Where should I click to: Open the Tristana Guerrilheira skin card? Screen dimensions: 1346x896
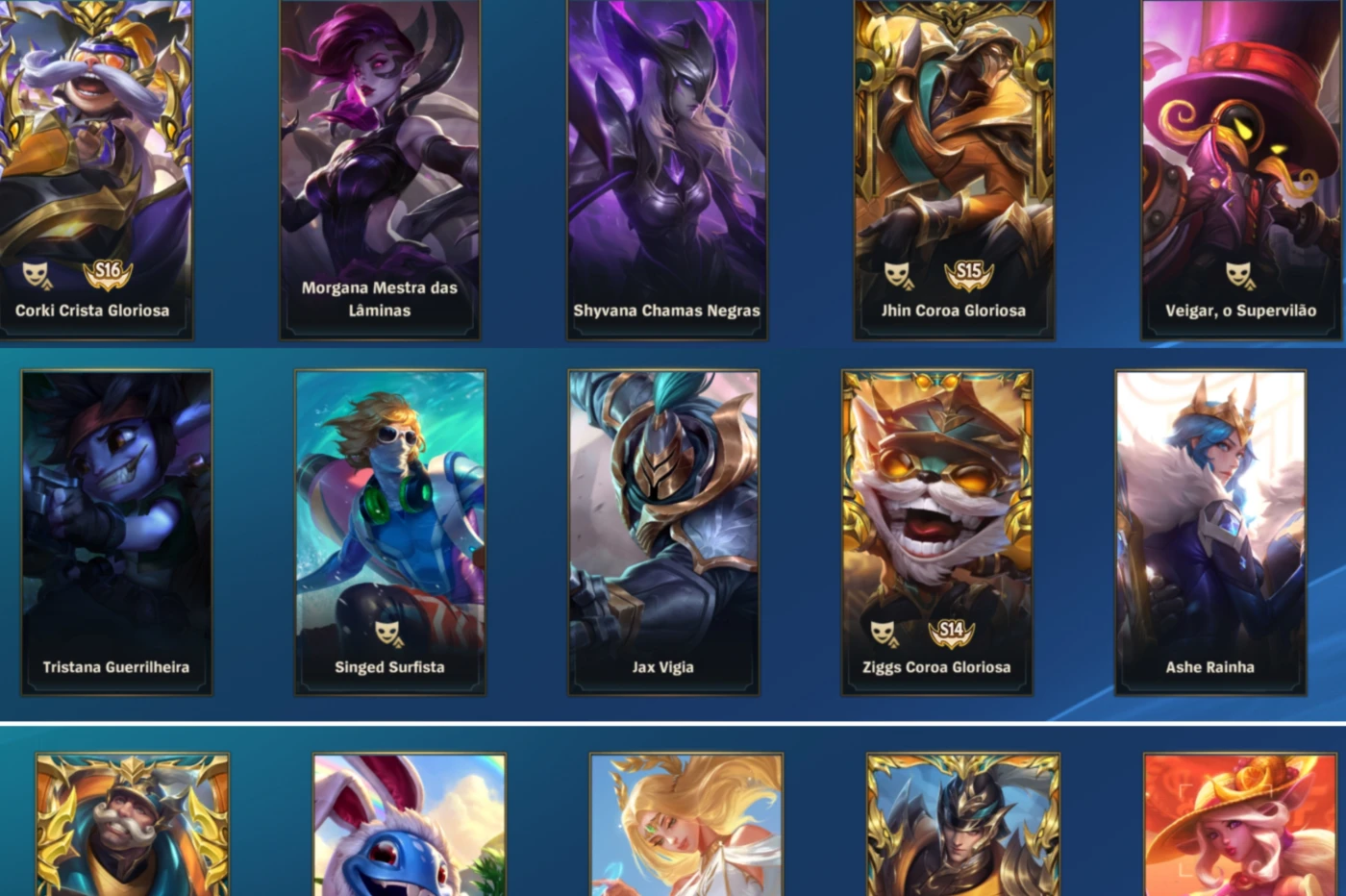pos(116,532)
